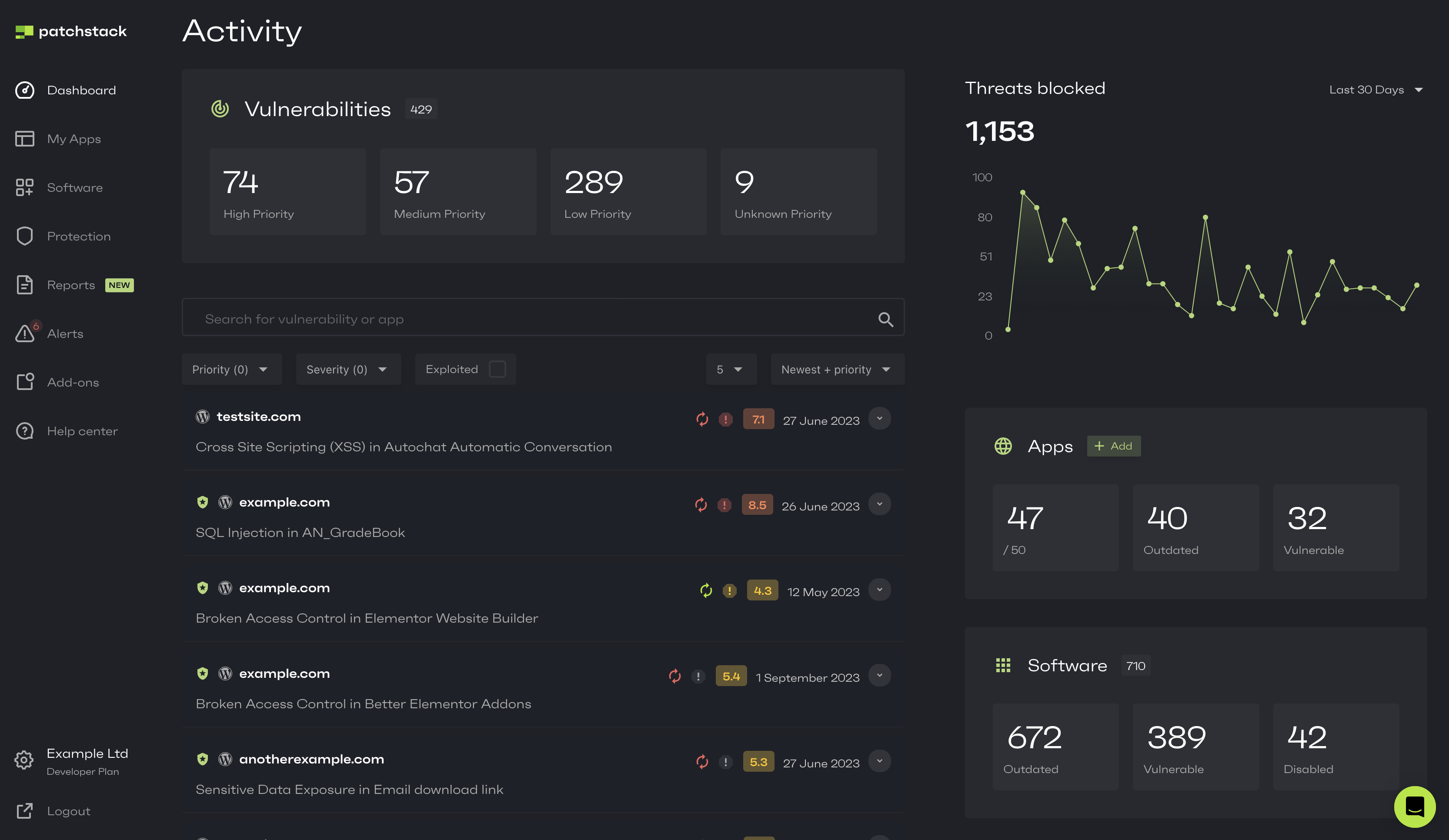
Task: Click the green shield icon on anotherexample.com row
Action: point(202,759)
